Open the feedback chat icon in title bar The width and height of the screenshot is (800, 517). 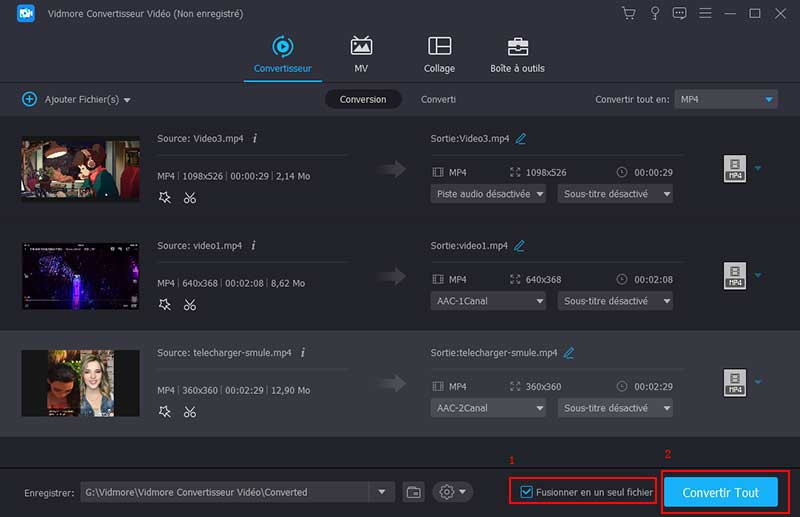(680, 14)
